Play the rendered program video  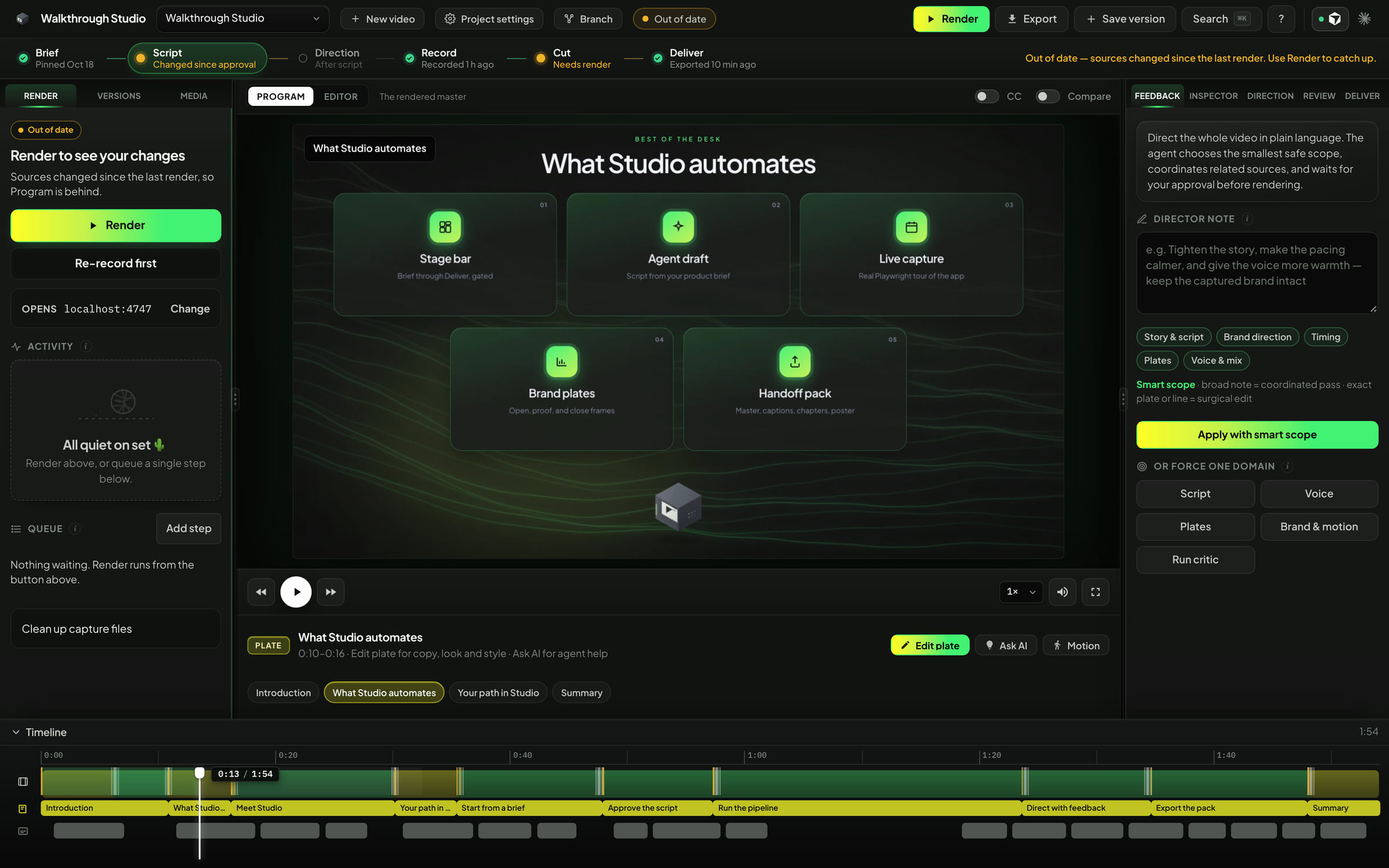coord(296,591)
